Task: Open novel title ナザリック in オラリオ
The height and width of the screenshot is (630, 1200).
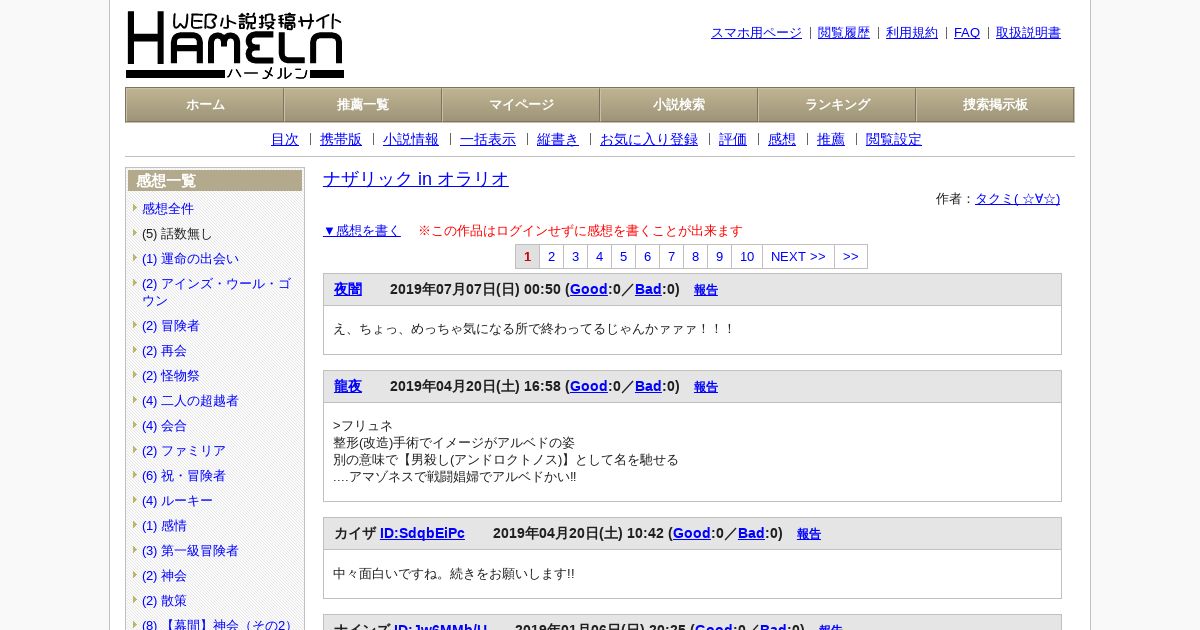Action: (x=416, y=179)
